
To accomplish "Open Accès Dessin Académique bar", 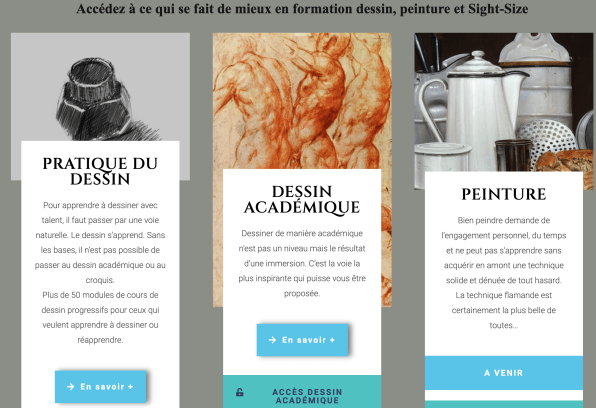I will pyautogui.click(x=302, y=392).
